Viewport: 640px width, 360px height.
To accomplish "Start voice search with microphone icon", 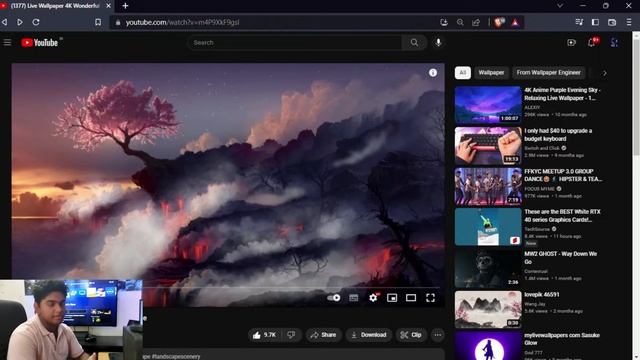I will coord(438,42).
